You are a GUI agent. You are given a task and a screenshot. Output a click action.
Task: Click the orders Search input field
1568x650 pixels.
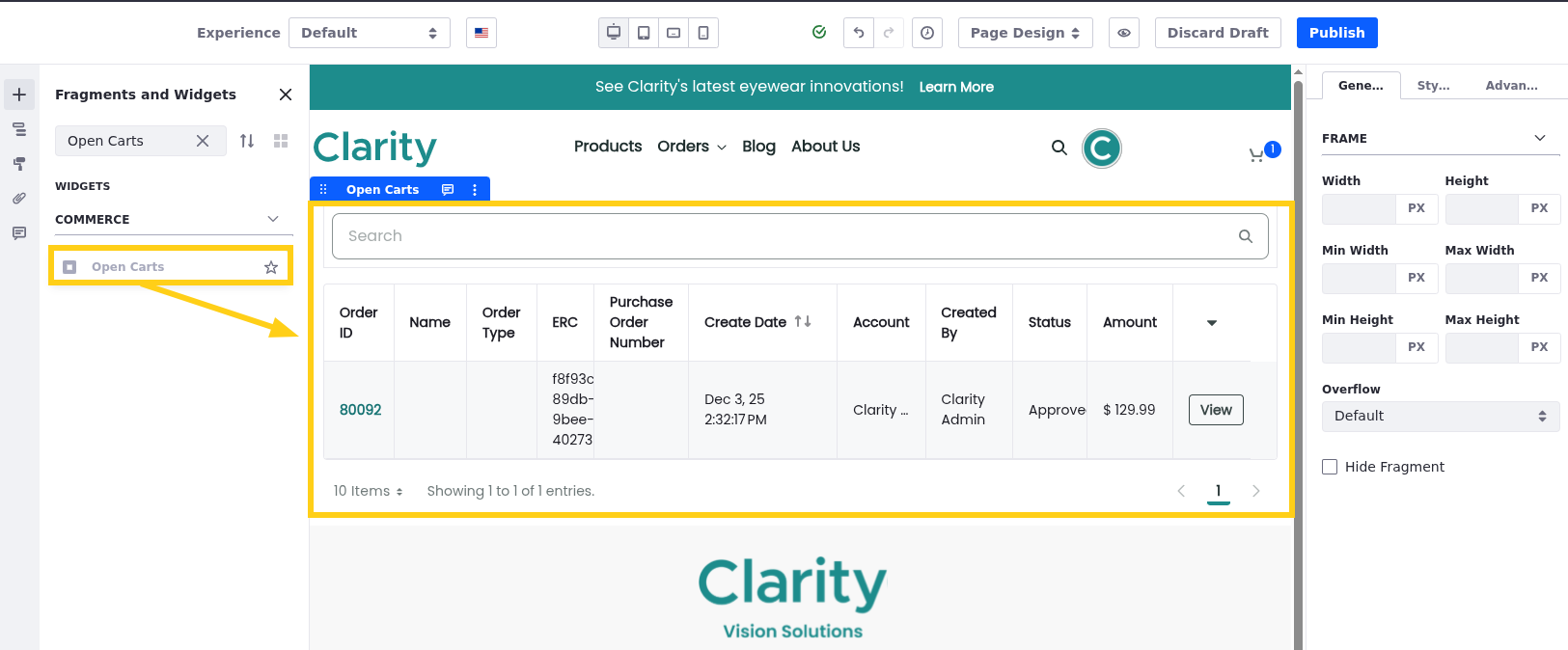tap(800, 236)
